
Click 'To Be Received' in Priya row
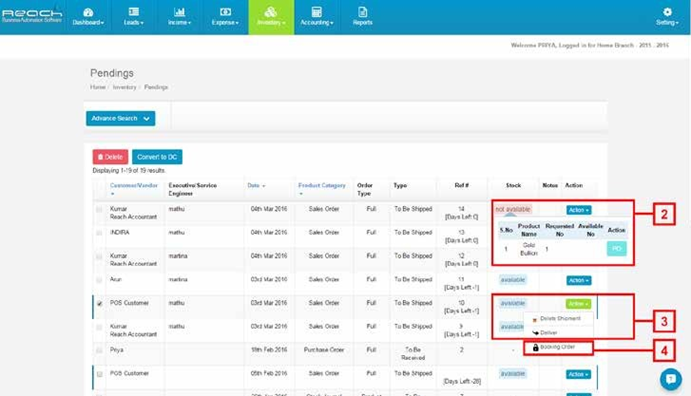413,354
